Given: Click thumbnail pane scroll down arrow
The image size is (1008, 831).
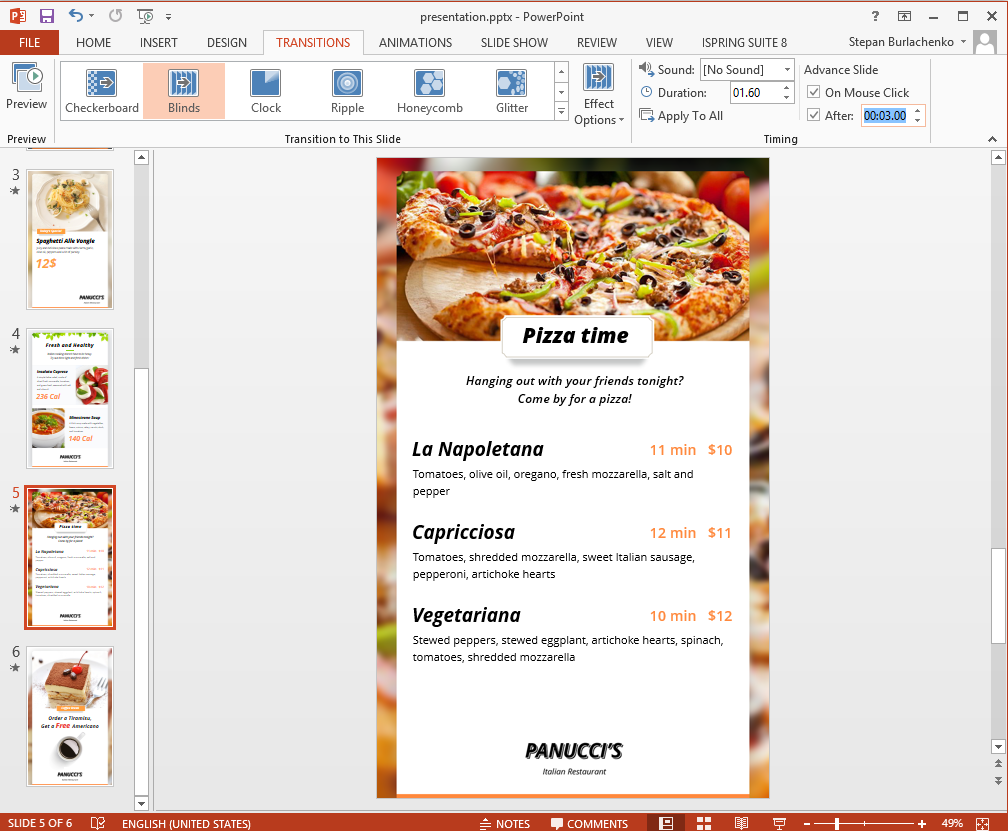Looking at the screenshot, I should pyautogui.click(x=141, y=803).
